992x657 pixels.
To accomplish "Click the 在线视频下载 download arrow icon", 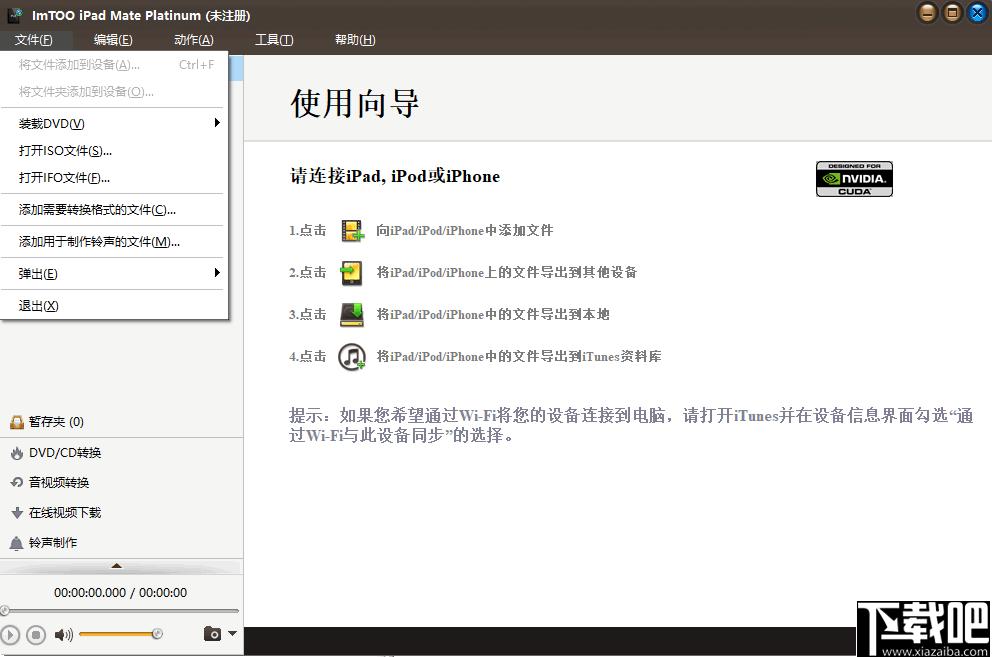I will click(17, 513).
